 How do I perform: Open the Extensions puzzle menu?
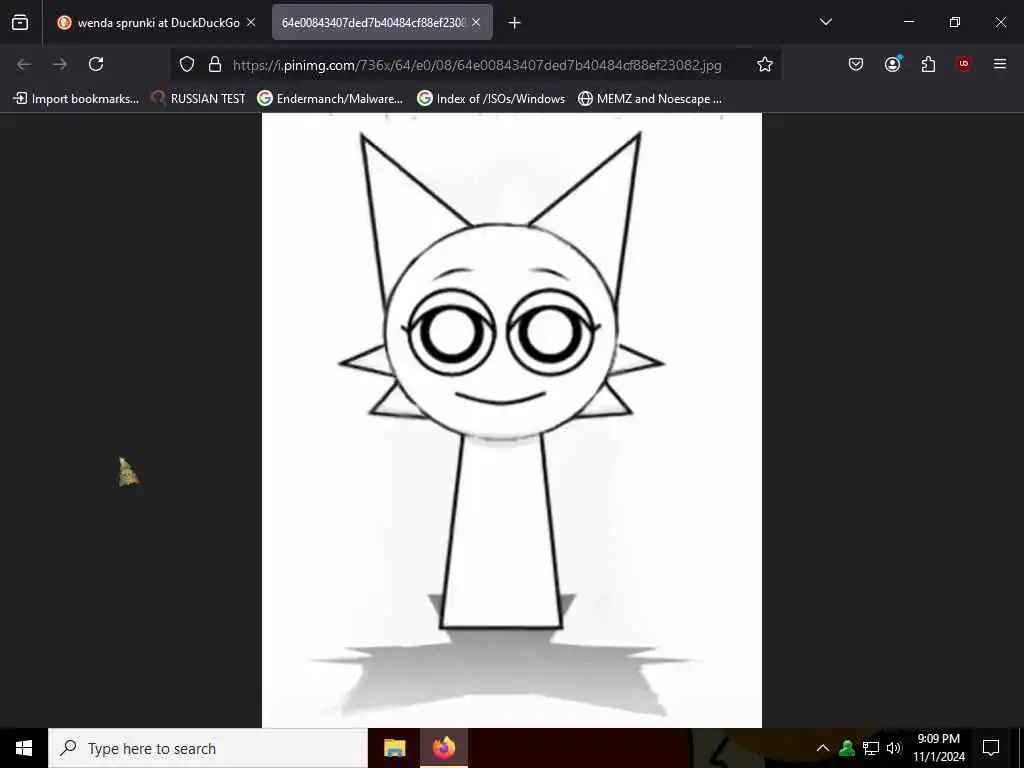click(928, 64)
